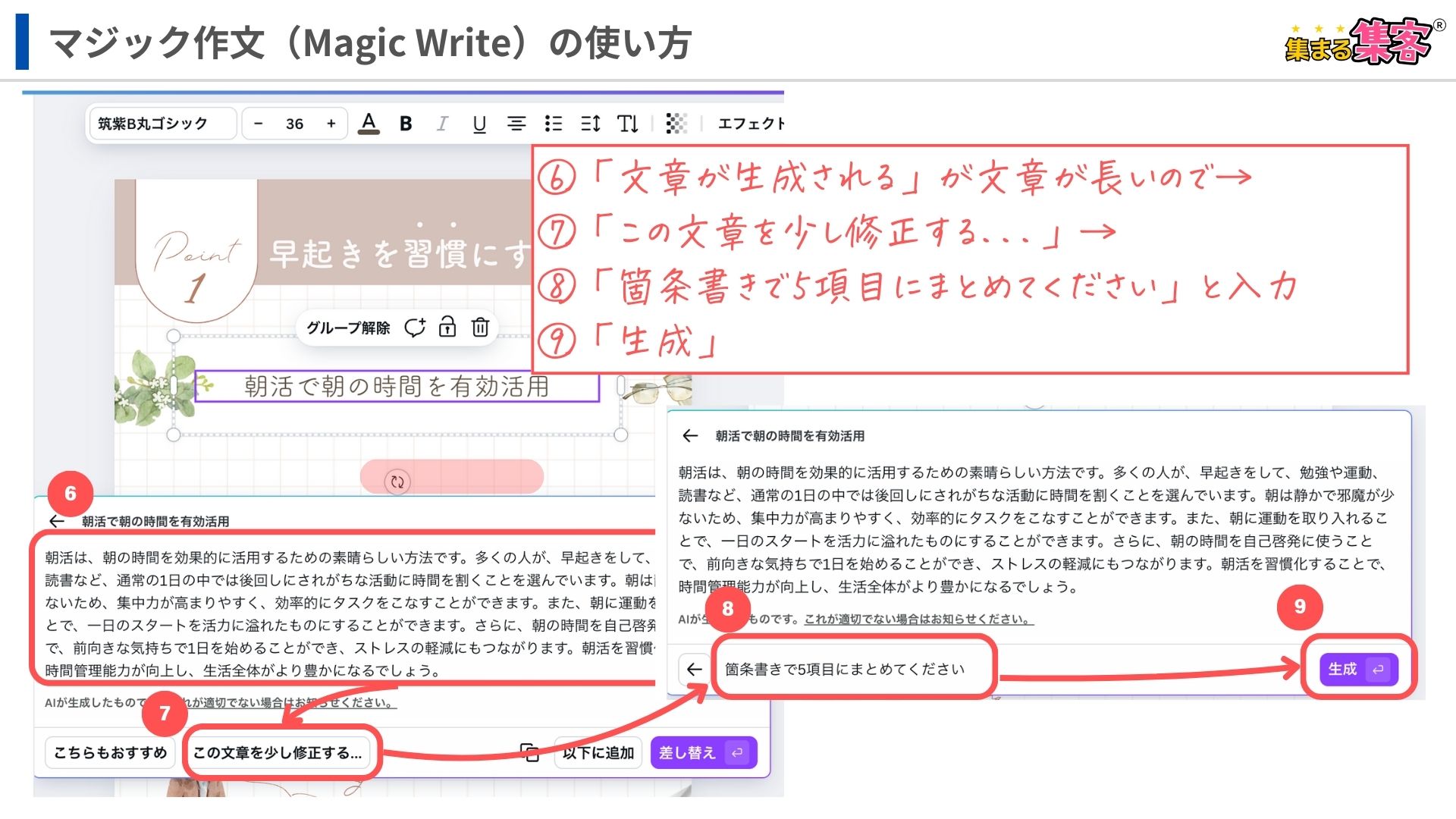The height and width of the screenshot is (819, 1456).
Task: Click the rotate handle below the selection
Action: click(x=397, y=482)
